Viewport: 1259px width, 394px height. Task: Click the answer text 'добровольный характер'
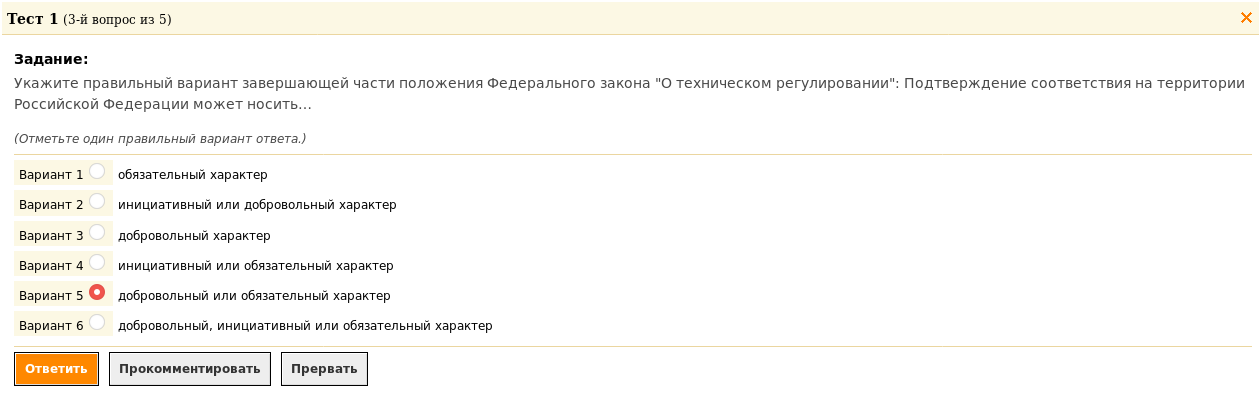click(194, 236)
